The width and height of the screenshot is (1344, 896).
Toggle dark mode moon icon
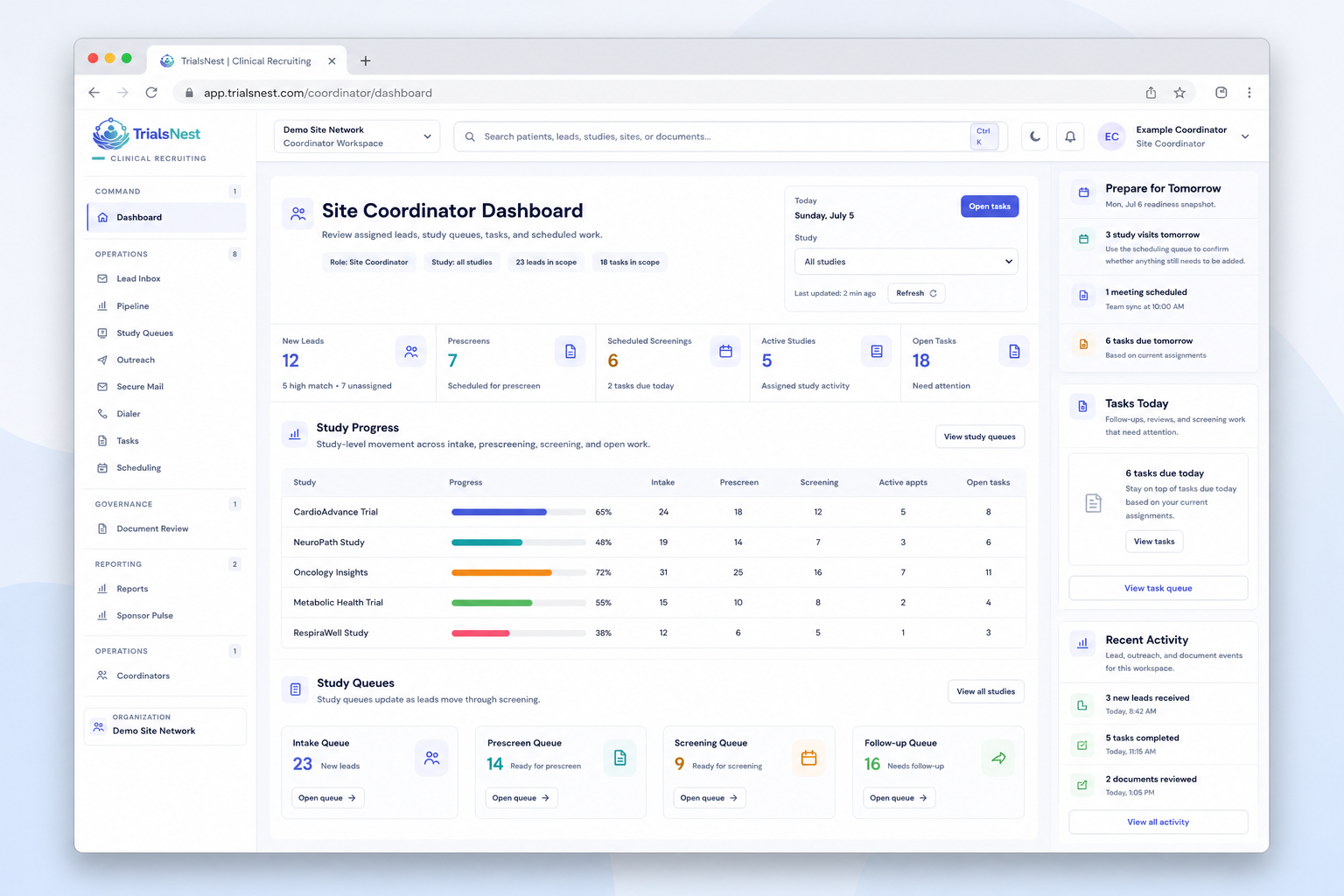point(1034,136)
